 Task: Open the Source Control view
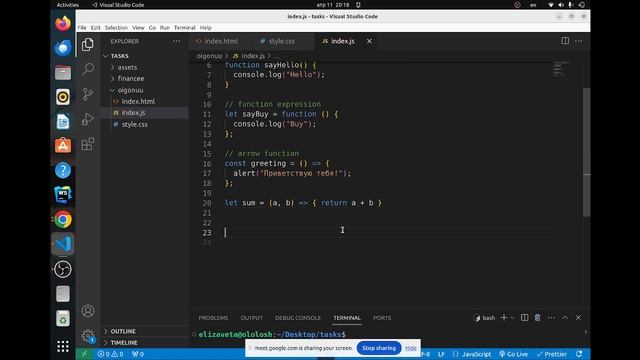pyautogui.click(x=87, y=94)
